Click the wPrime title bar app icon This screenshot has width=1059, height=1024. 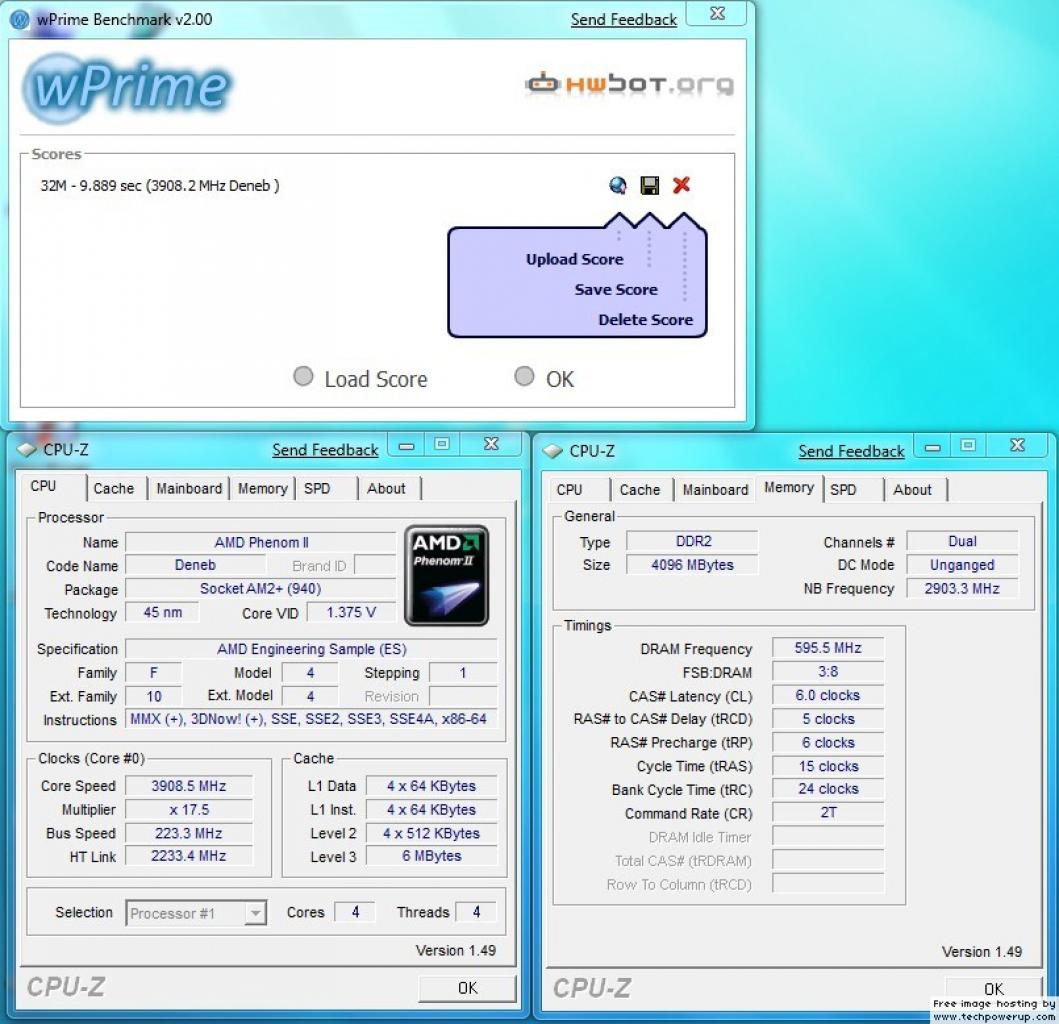pos(20,20)
